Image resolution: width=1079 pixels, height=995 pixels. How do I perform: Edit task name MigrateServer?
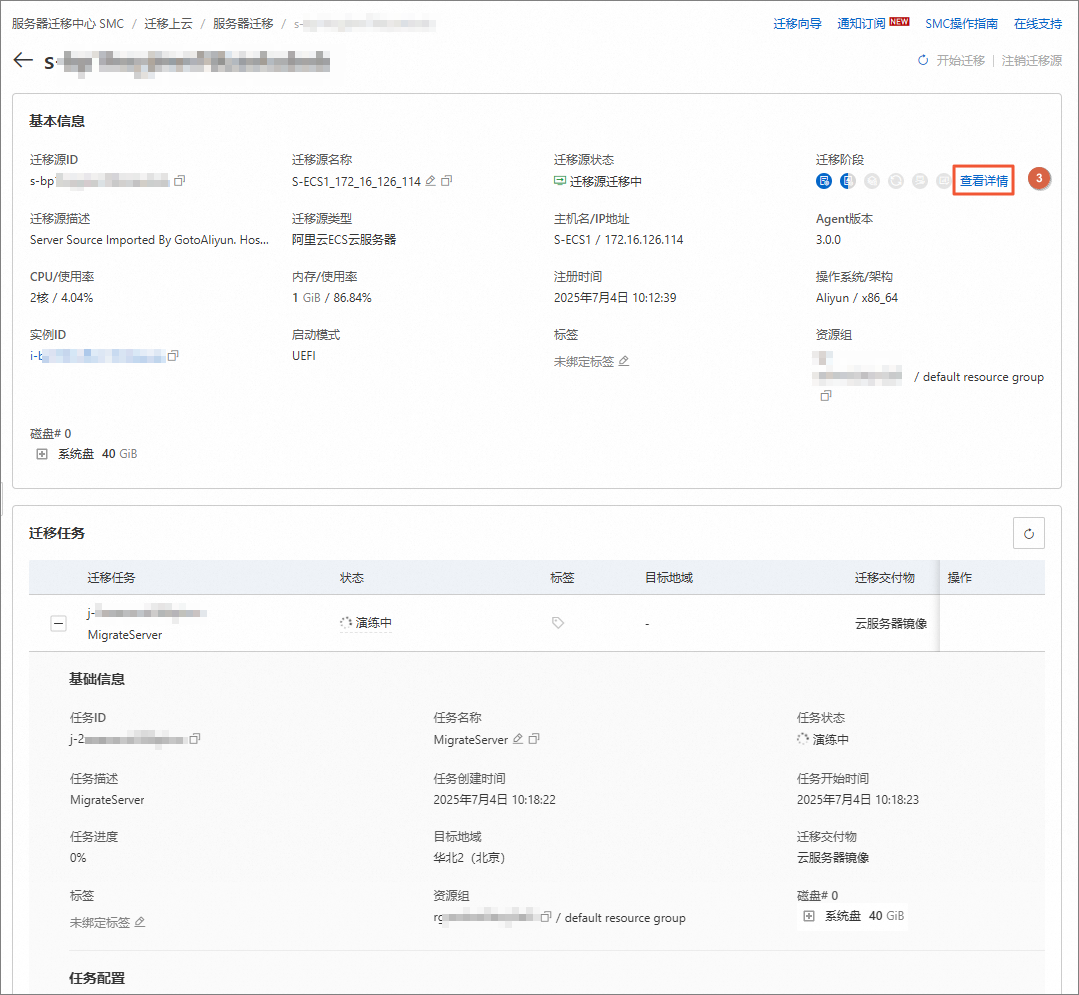click(x=518, y=739)
